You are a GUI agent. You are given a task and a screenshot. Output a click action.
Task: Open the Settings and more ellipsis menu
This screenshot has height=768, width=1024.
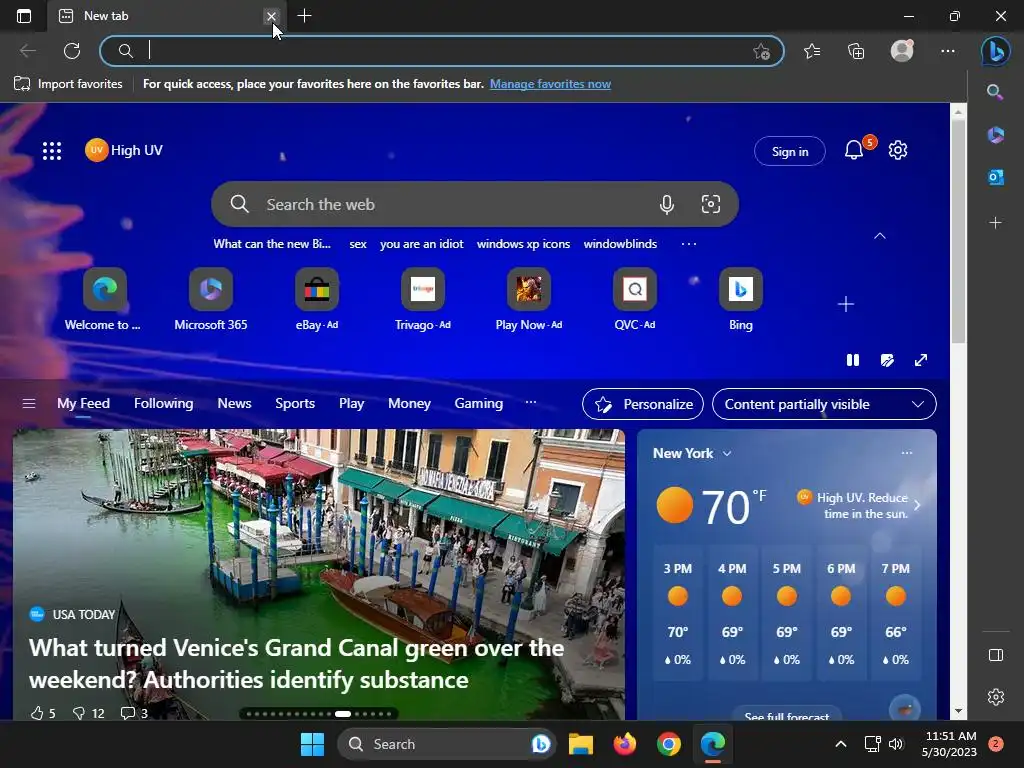pyautogui.click(x=948, y=51)
